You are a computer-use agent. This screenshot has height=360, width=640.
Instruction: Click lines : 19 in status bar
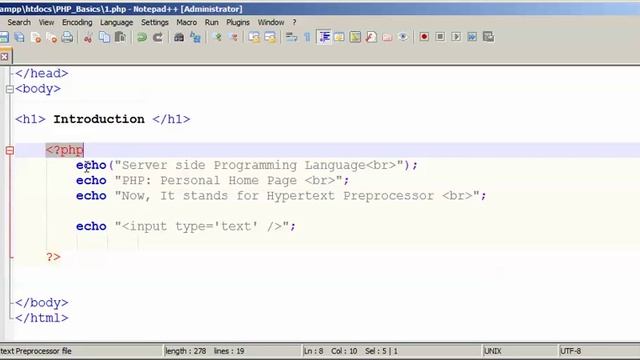pyautogui.click(x=229, y=351)
